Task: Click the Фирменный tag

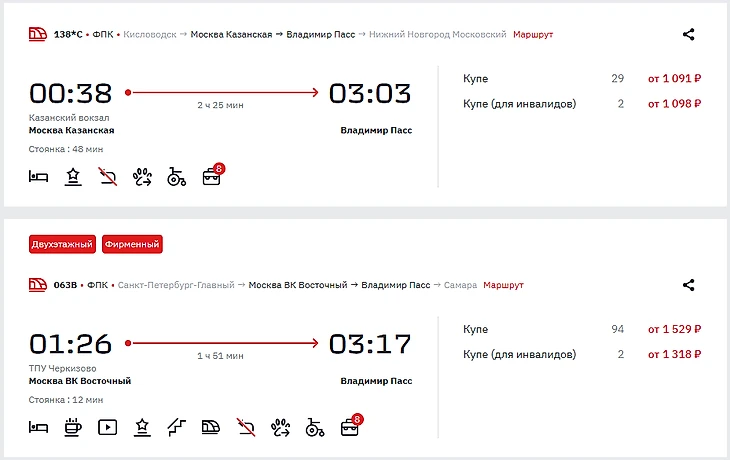Action: click(x=132, y=244)
